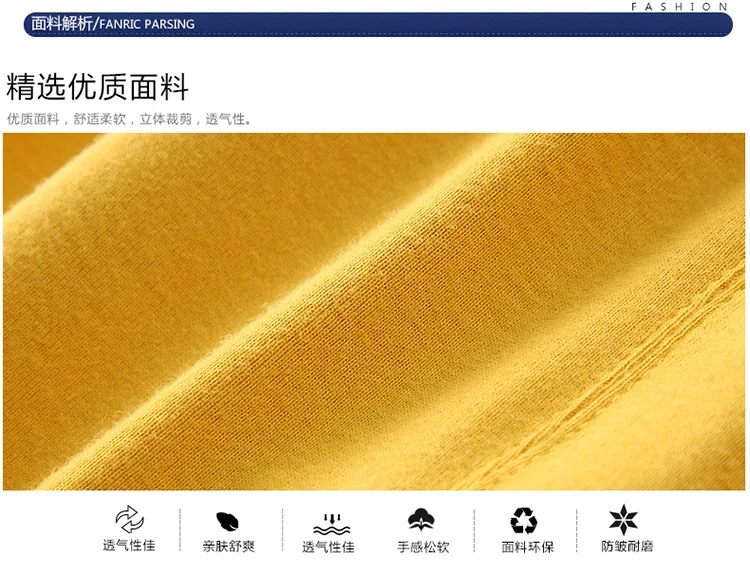Click the FASHION text at top right

679,6
